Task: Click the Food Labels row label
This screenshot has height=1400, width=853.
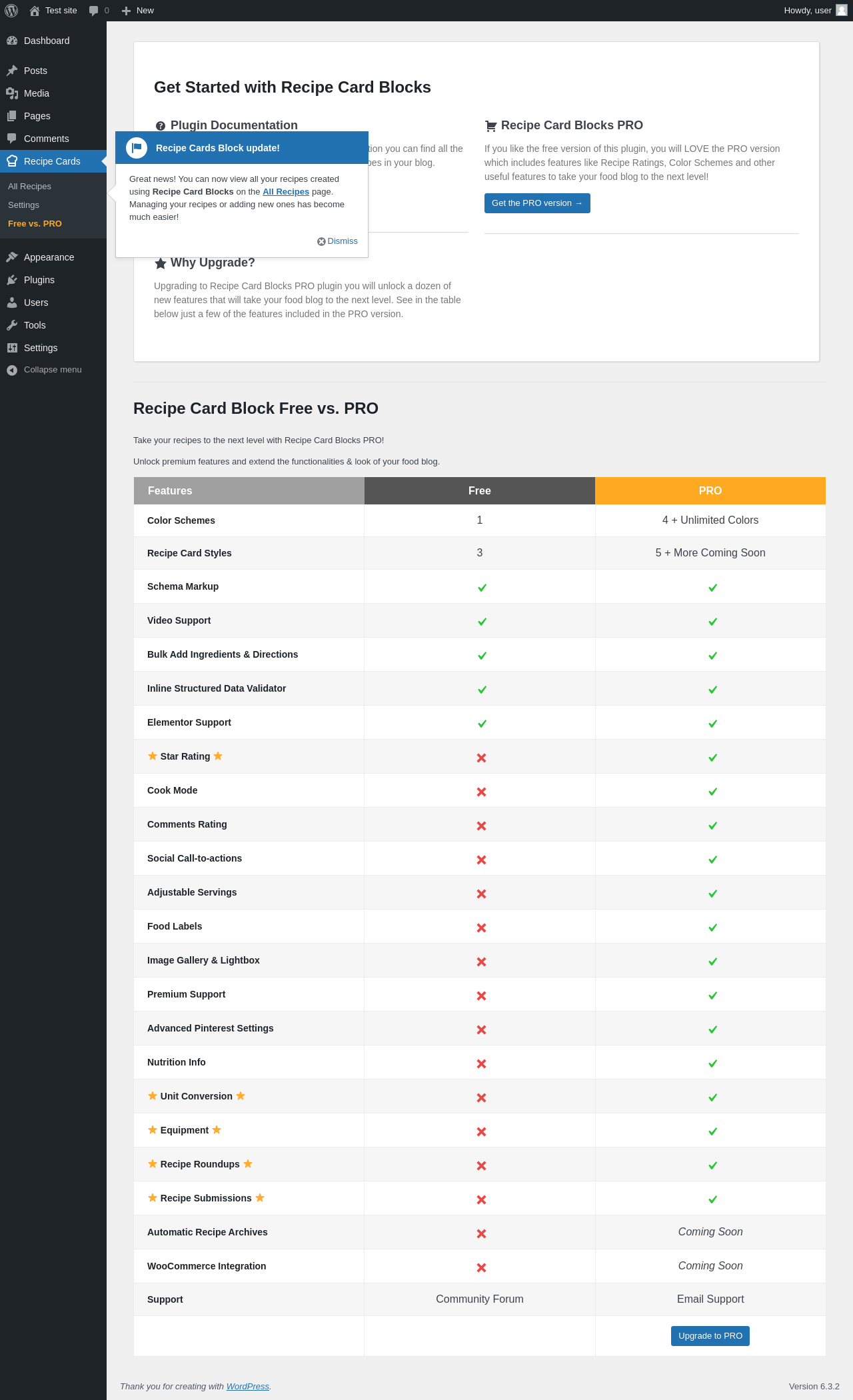Action: [x=175, y=926]
